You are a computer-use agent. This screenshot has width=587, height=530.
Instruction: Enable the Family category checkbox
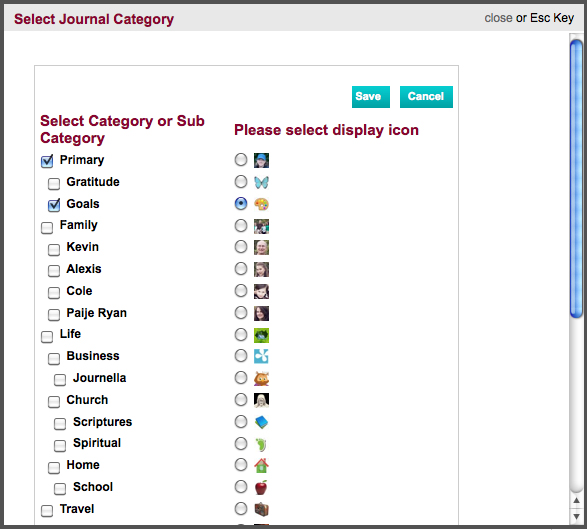pyautogui.click(x=47, y=228)
